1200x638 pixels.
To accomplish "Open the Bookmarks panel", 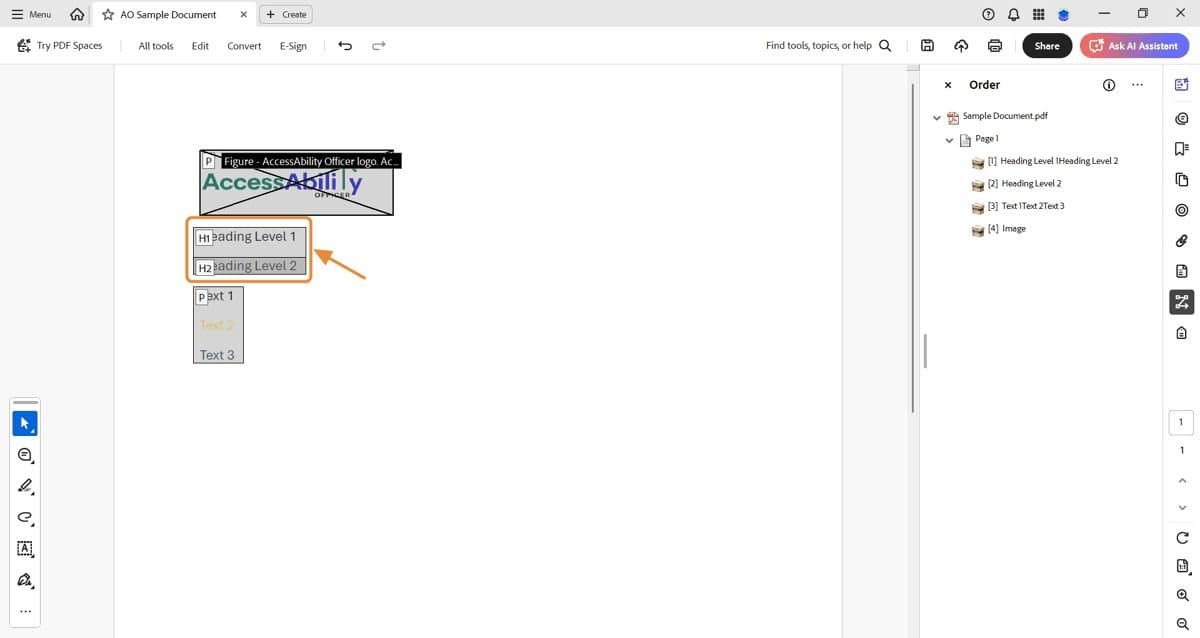I will tap(1181, 148).
